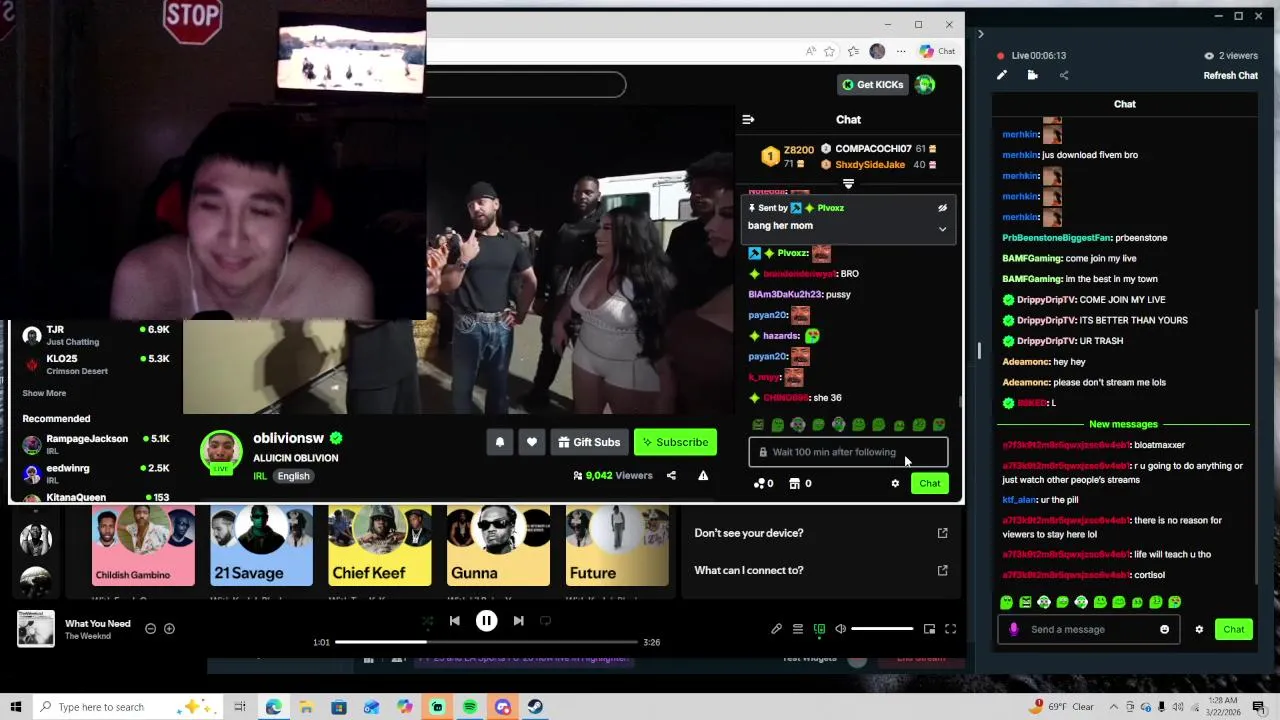The width and height of the screenshot is (1280, 720).
Task: Adjust the Spotify volume slider
Action: tap(882, 629)
